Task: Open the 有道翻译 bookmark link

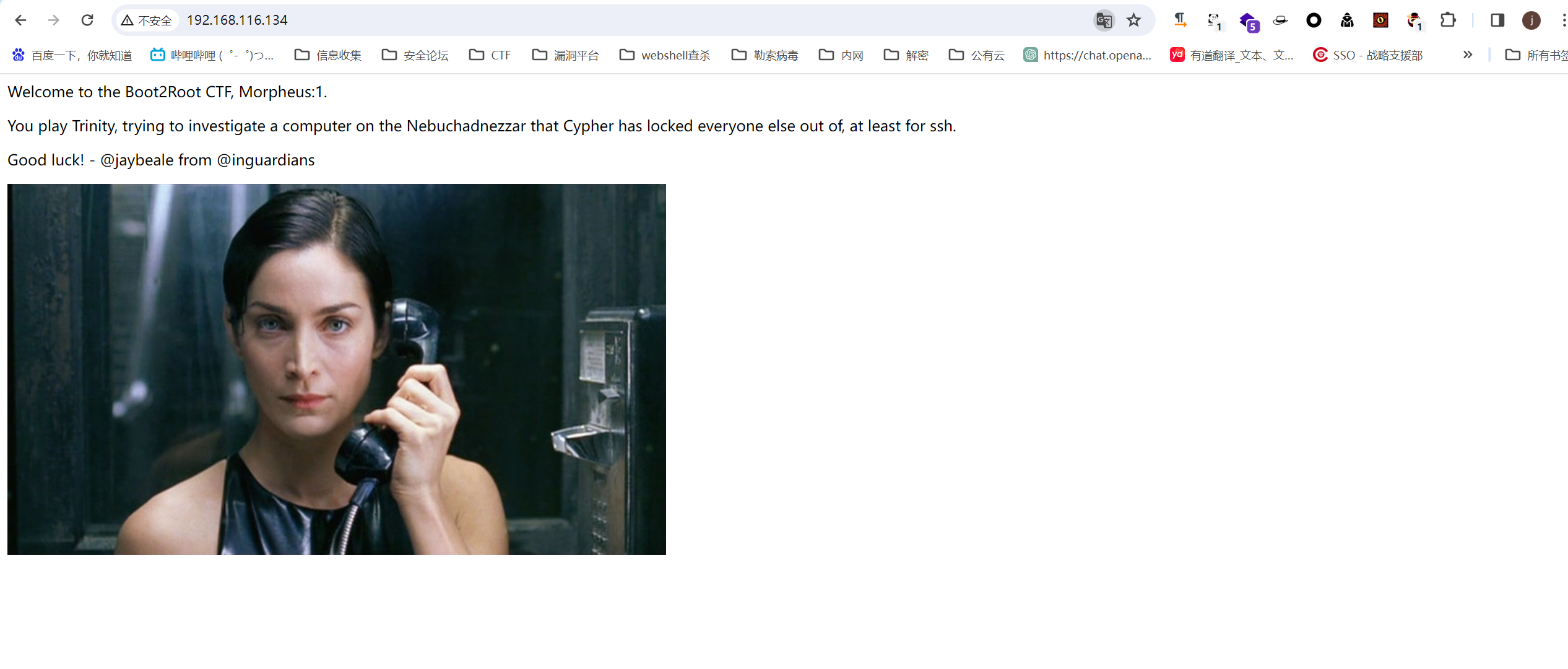Action: (x=1232, y=55)
